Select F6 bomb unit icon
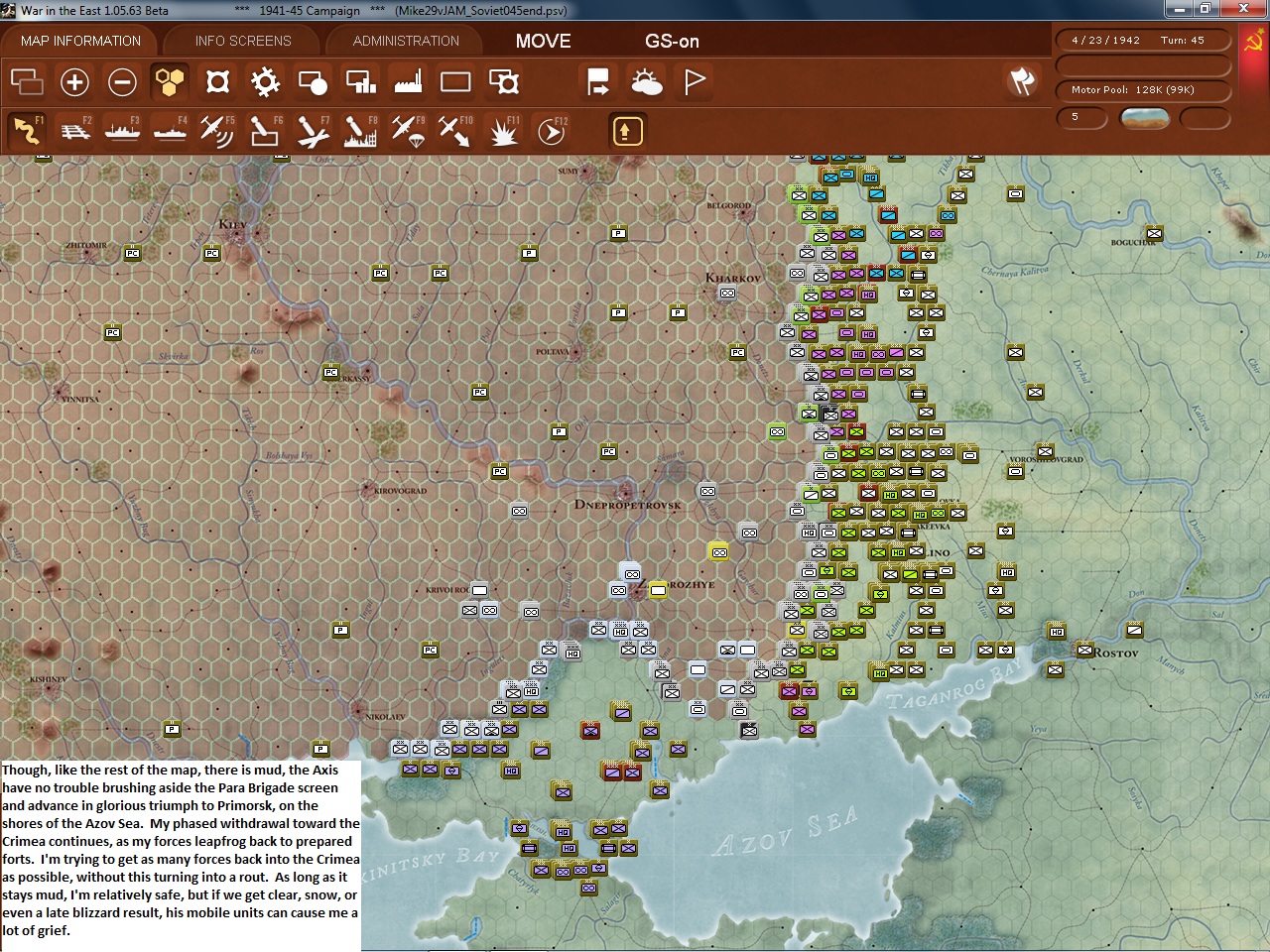Screen dimensions: 1270x952 pyautogui.click(x=265, y=130)
